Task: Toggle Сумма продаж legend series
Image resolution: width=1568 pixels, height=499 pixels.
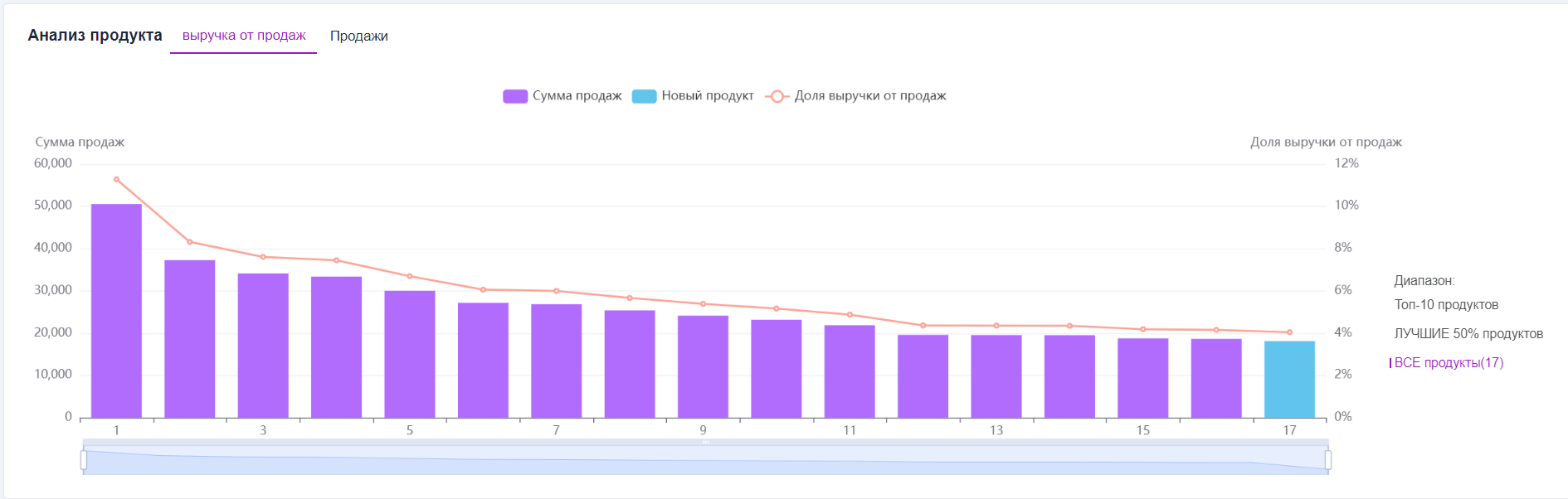Action: click(x=577, y=96)
